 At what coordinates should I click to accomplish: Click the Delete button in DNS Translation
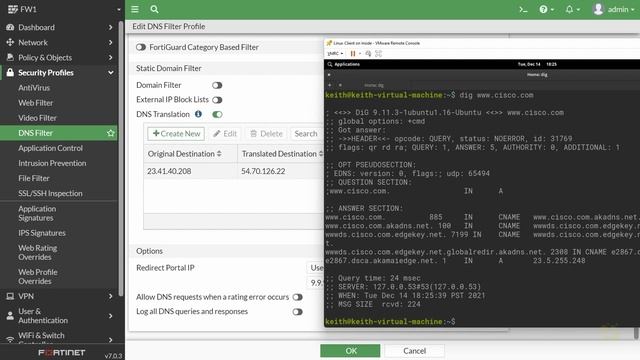(x=266, y=133)
